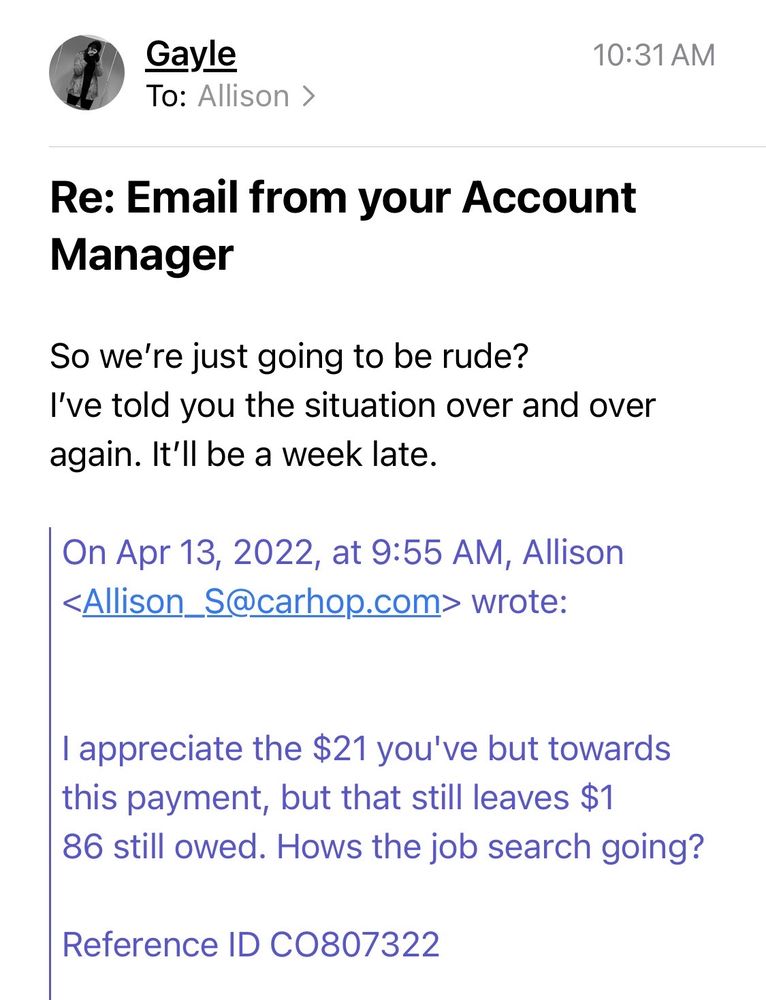Image resolution: width=766 pixels, height=1000 pixels.
Task: Click the 10:31 AM timestamp
Action: point(654,55)
